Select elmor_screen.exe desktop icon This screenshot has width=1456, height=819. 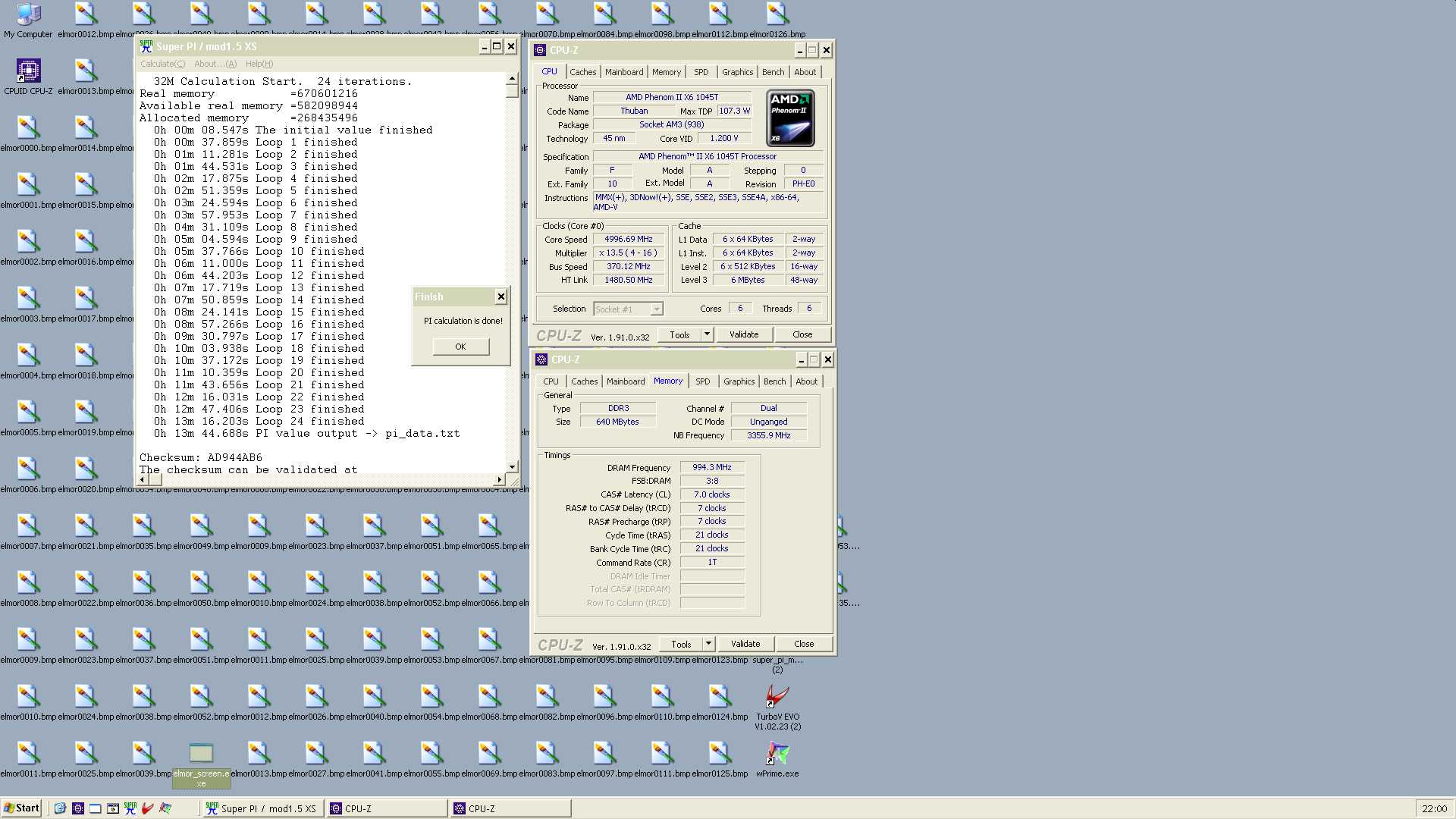tap(201, 764)
